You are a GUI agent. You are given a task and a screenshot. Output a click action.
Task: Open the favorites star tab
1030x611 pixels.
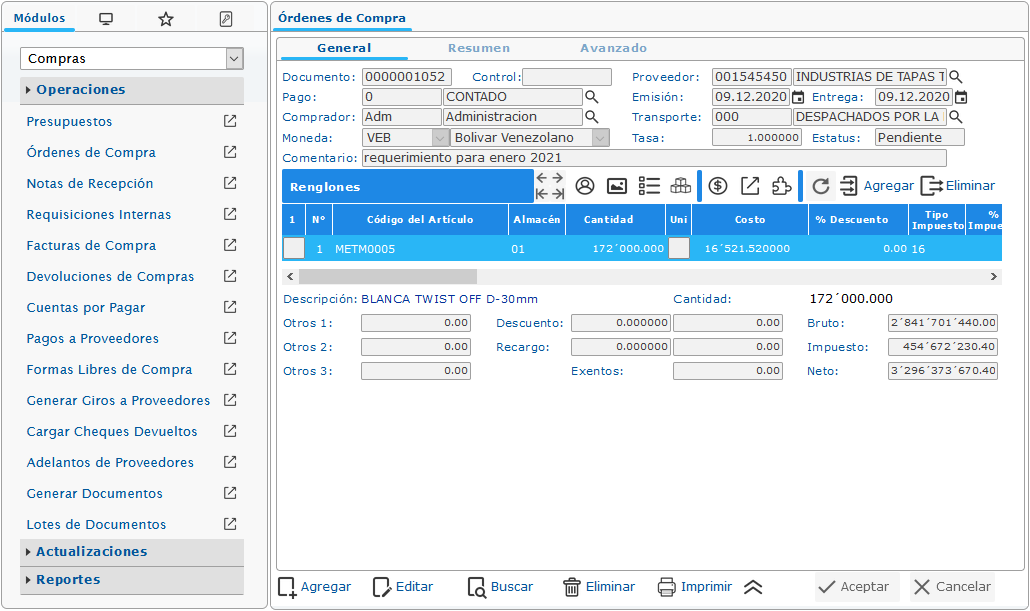[166, 19]
